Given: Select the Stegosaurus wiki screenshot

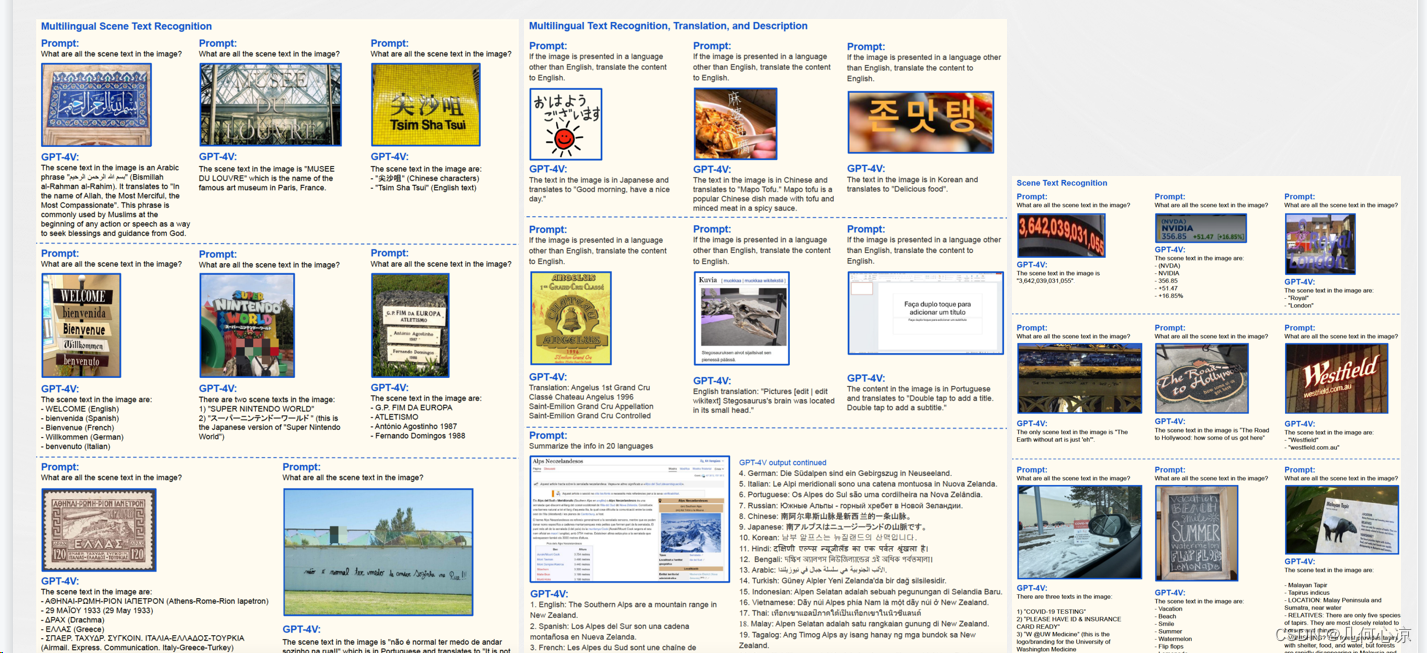Looking at the screenshot, I should click(742, 318).
